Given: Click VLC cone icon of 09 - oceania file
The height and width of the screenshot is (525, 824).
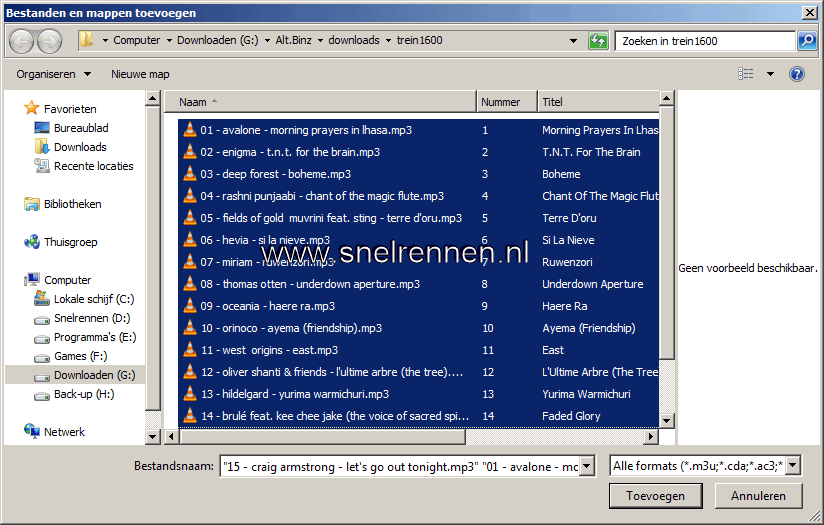Looking at the screenshot, I should click(x=189, y=306).
